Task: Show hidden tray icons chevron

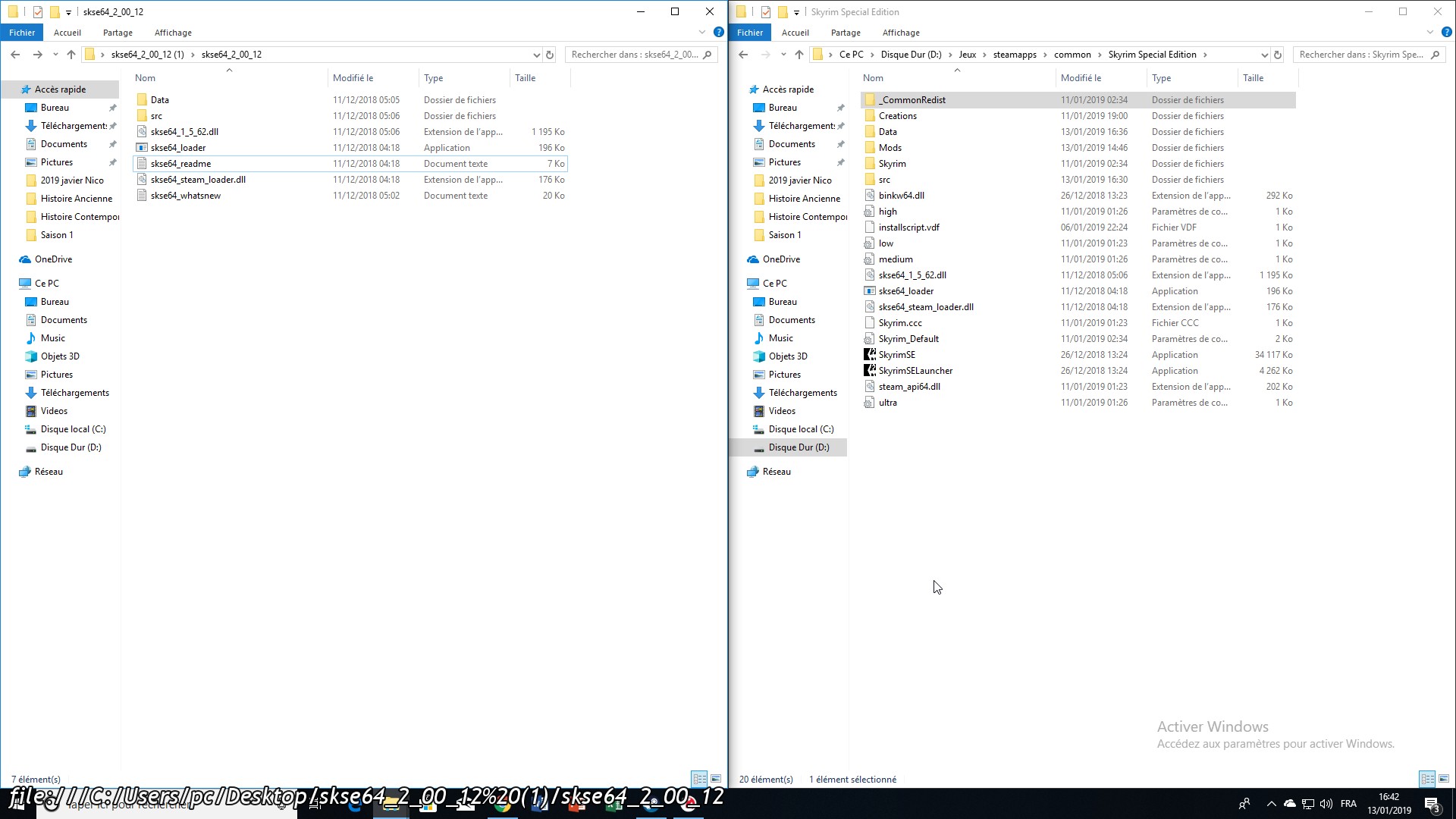Action: [1271, 804]
